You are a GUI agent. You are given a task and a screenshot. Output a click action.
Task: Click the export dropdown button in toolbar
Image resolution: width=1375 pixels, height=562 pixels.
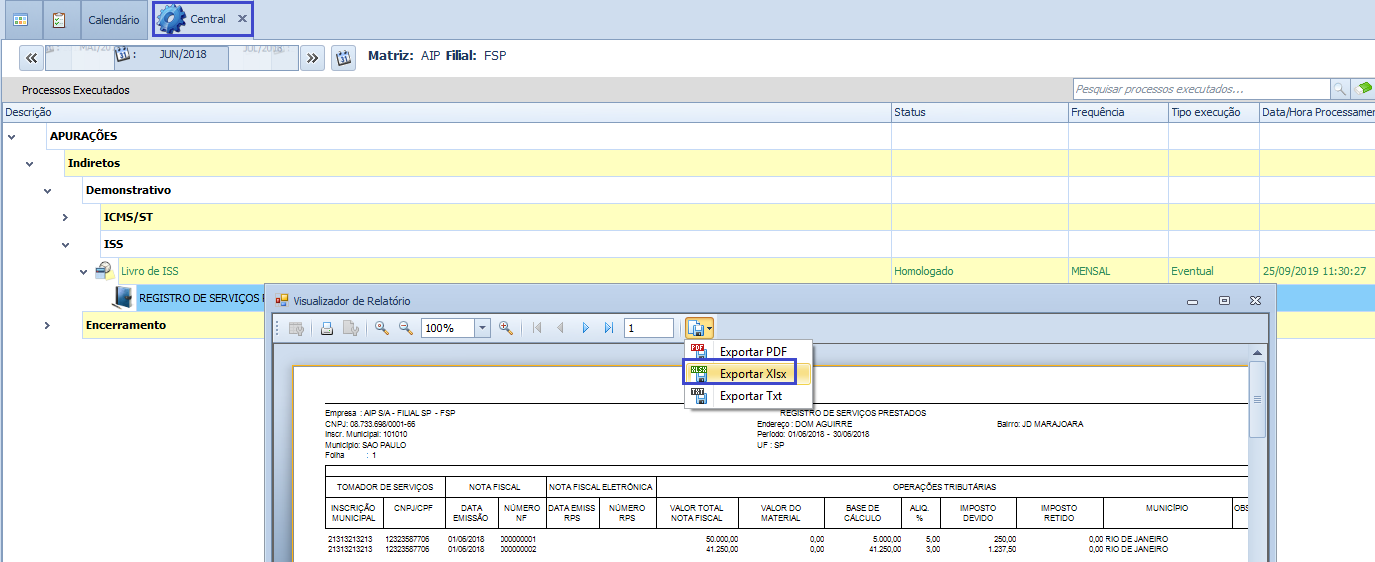(x=699, y=328)
